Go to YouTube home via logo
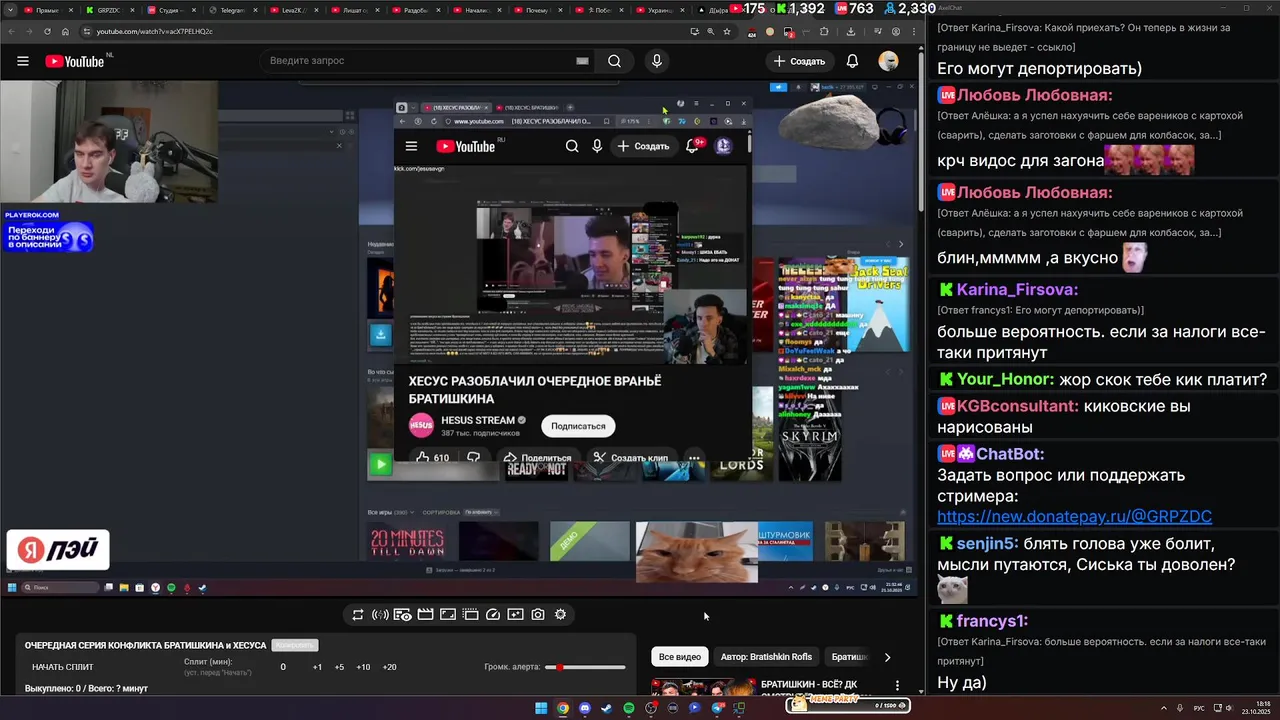The height and width of the screenshot is (720, 1280). tap(75, 61)
